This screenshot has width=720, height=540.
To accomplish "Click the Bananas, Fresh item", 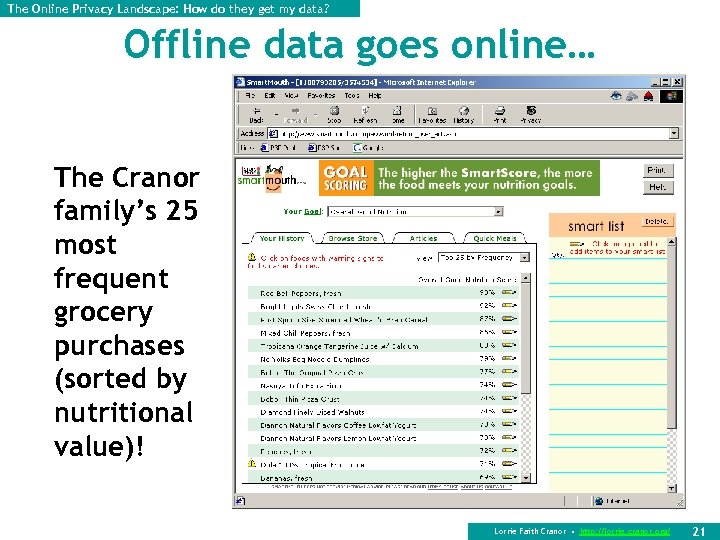I will pyautogui.click(x=286, y=478).
